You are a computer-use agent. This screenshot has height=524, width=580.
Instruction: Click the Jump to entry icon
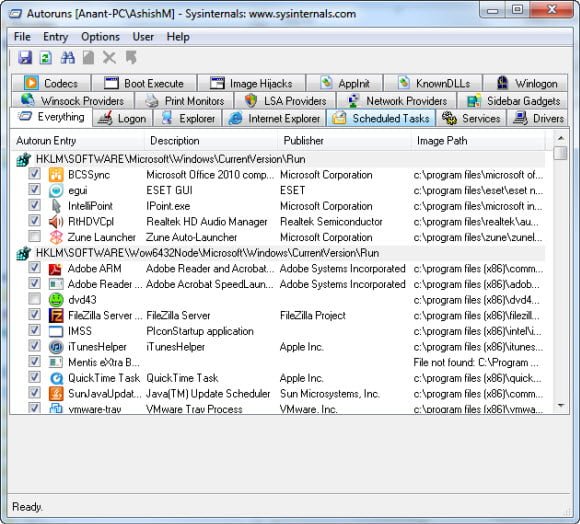131,58
